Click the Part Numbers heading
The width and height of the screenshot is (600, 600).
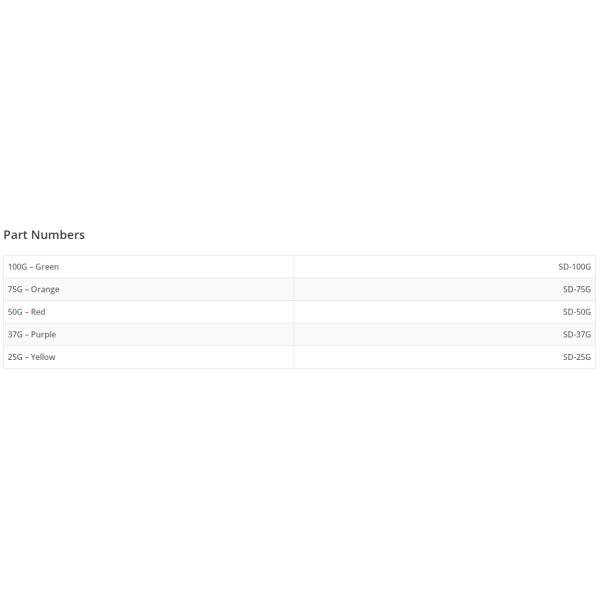click(44, 235)
